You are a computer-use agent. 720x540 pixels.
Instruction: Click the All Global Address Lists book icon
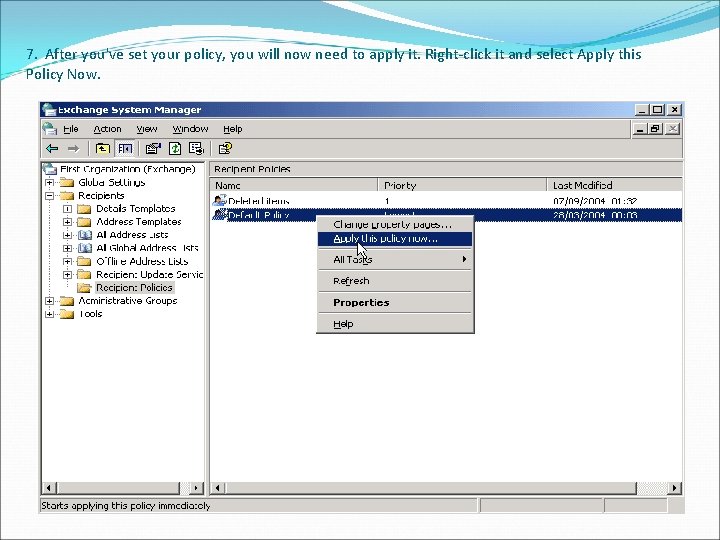point(84,248)
